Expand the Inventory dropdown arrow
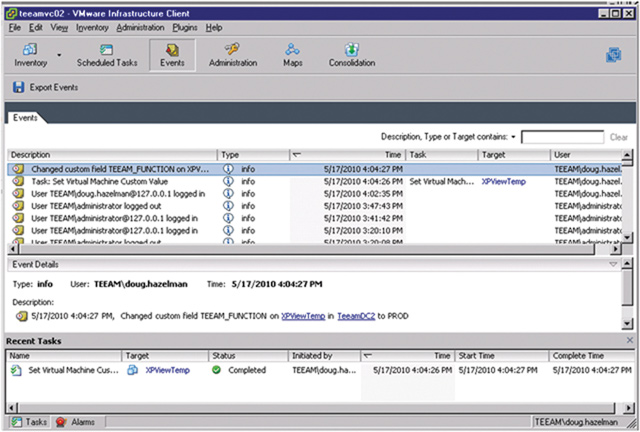640x432 pixels. tap(60, 55)
